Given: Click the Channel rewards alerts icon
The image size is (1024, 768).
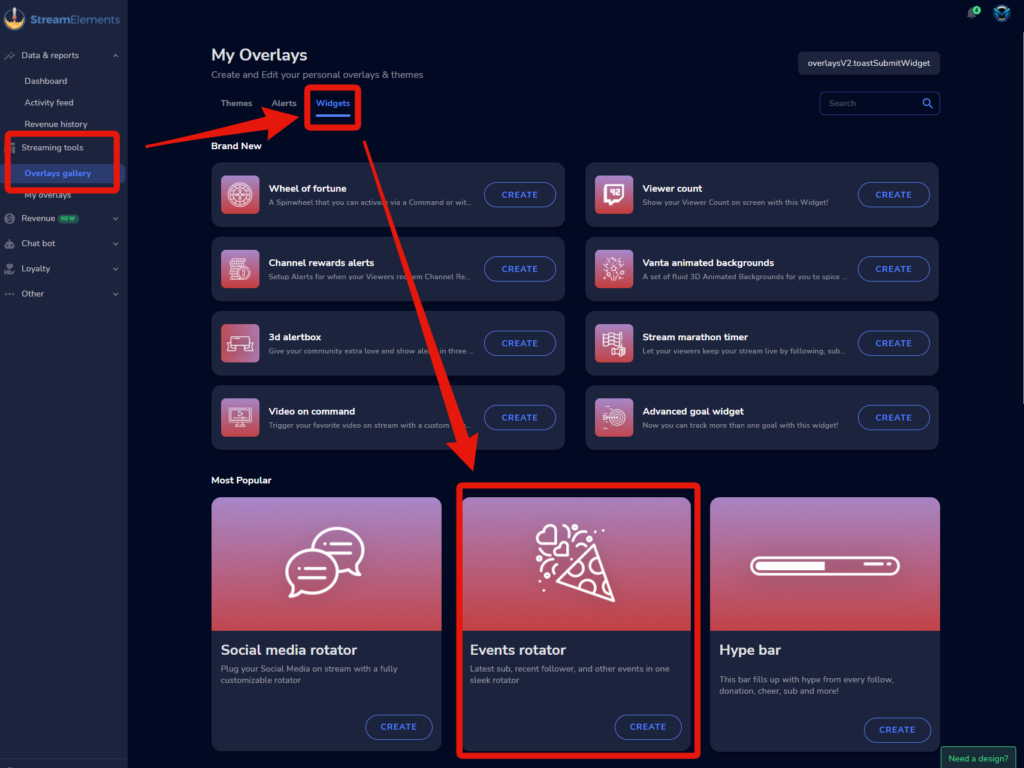Looking at the screenshot, I should point(240,269).
